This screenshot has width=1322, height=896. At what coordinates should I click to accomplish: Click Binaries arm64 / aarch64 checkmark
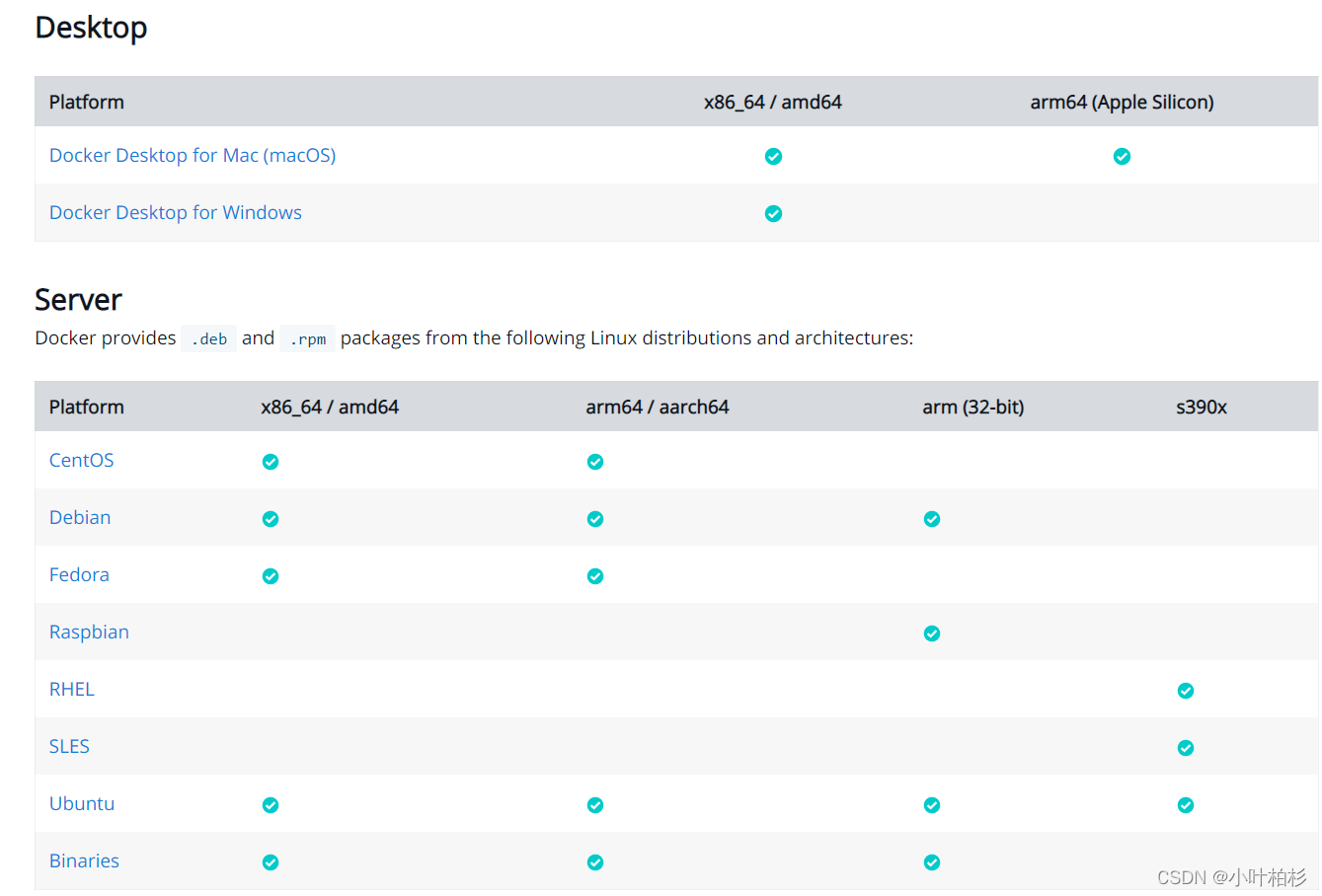click(595, 862)
